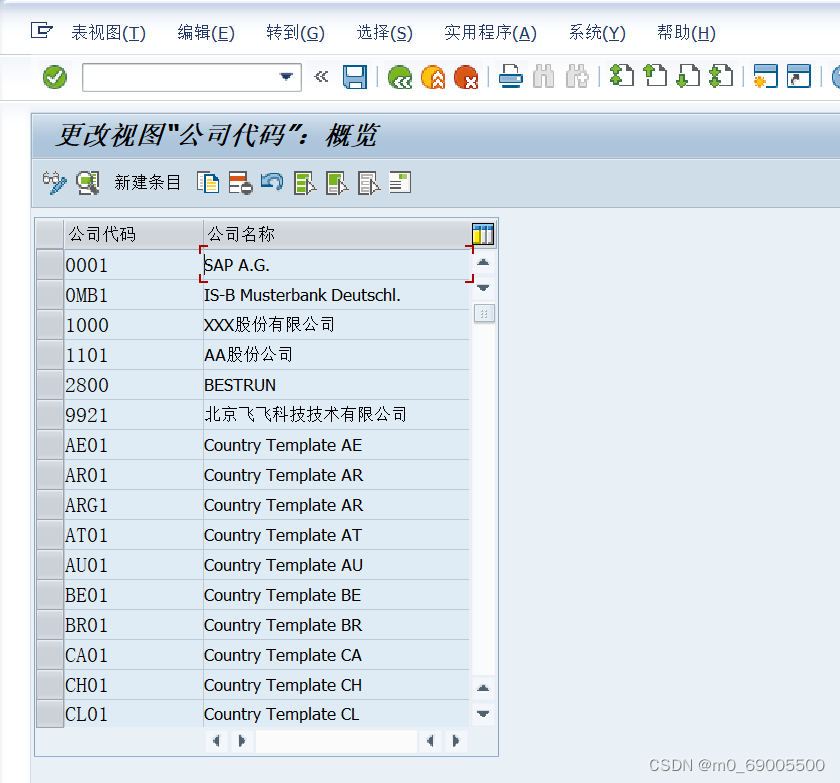Screen dimensions: 840x783
Task: Open the 系统(Y) menu
Action: pos(596,33)
